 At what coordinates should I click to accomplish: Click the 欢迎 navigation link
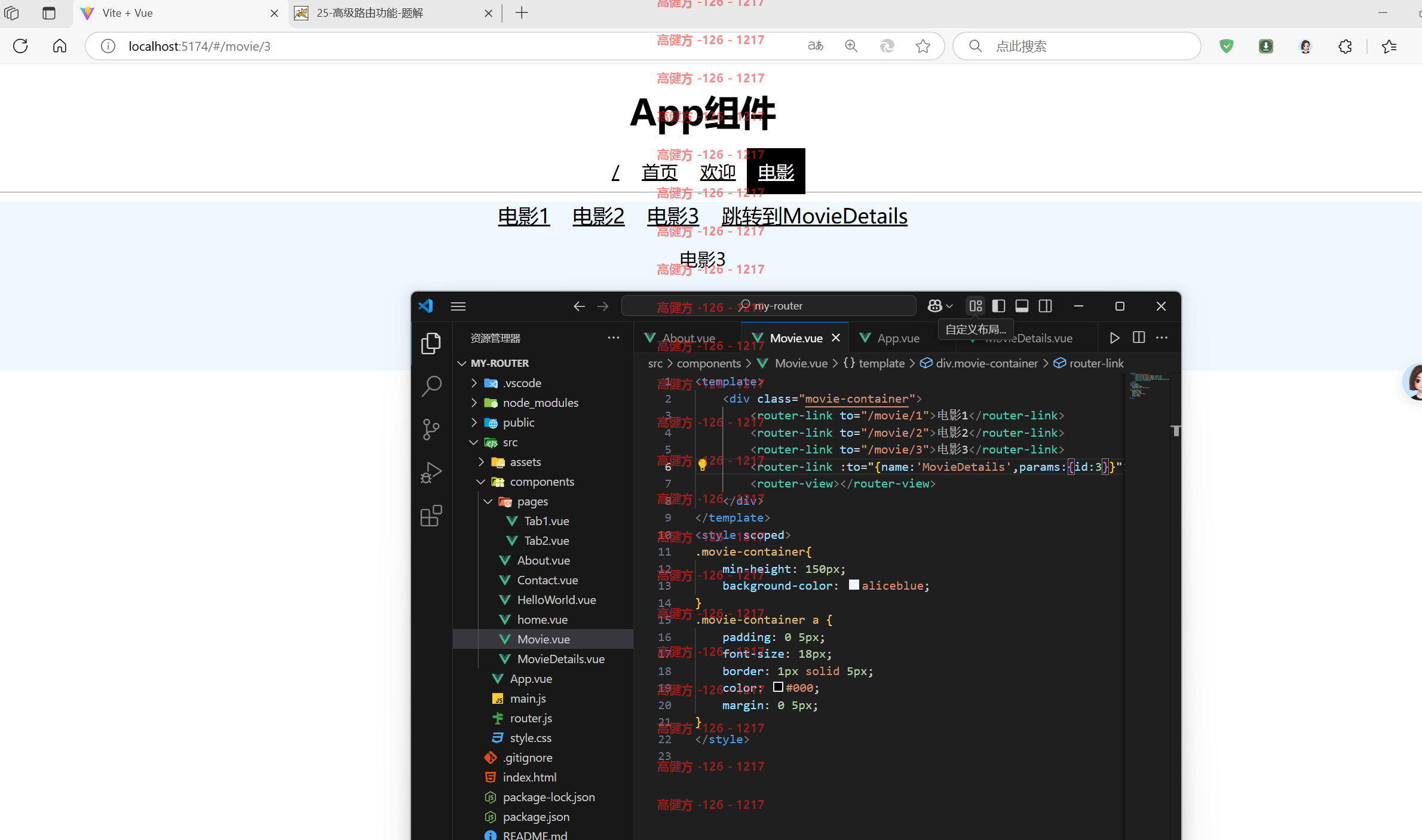[718, 172]
